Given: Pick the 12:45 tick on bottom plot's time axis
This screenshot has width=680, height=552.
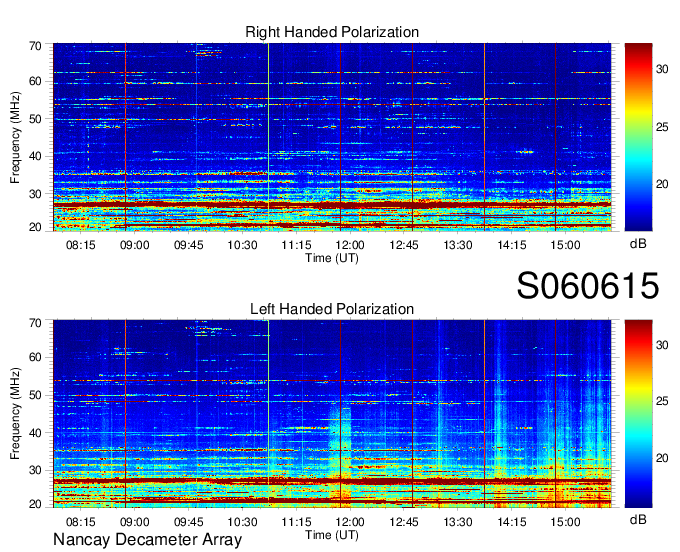Looking at the screenshot, I should click(404, 522).
